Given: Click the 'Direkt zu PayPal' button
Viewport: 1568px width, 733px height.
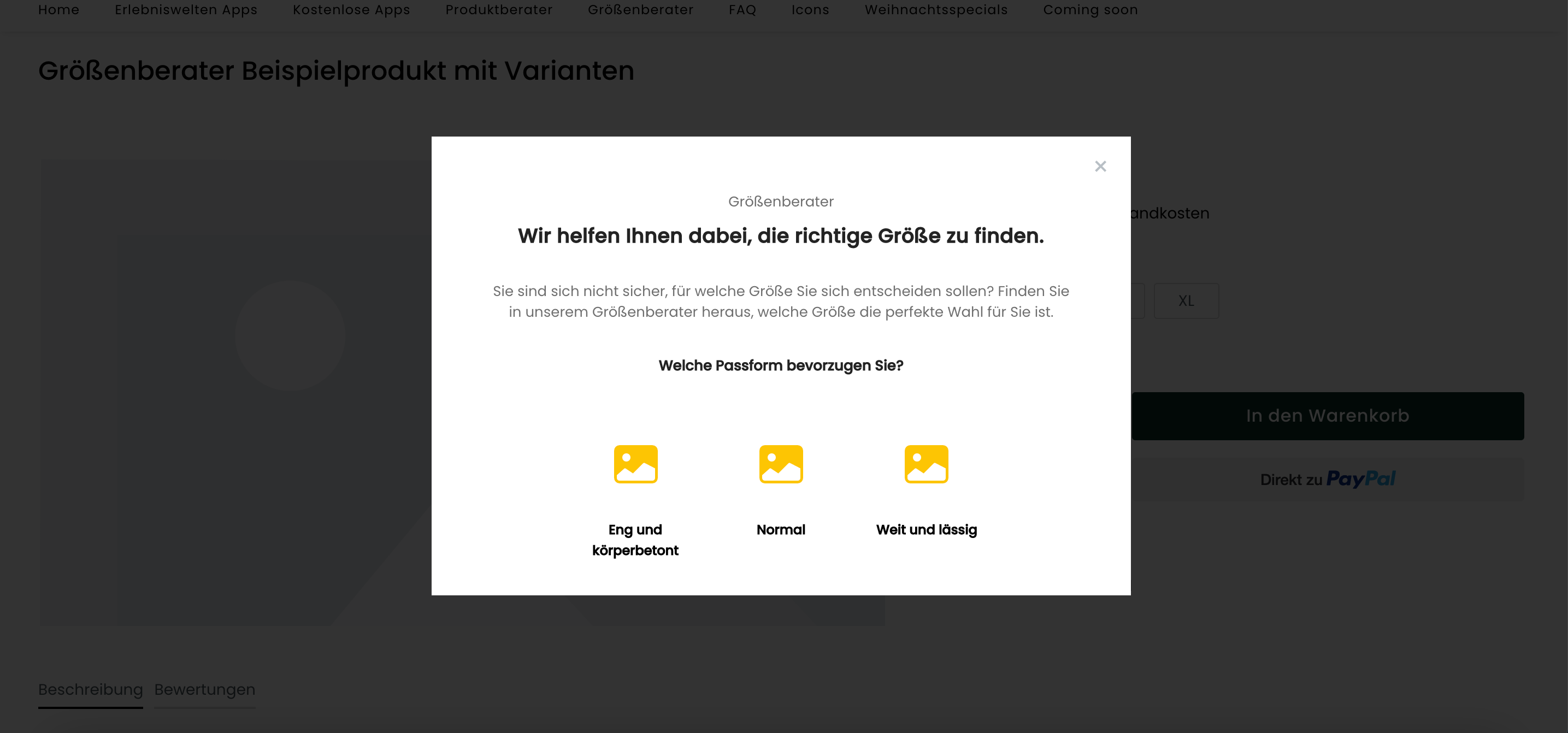Looking at the screenshot, I should point(1328,480).
